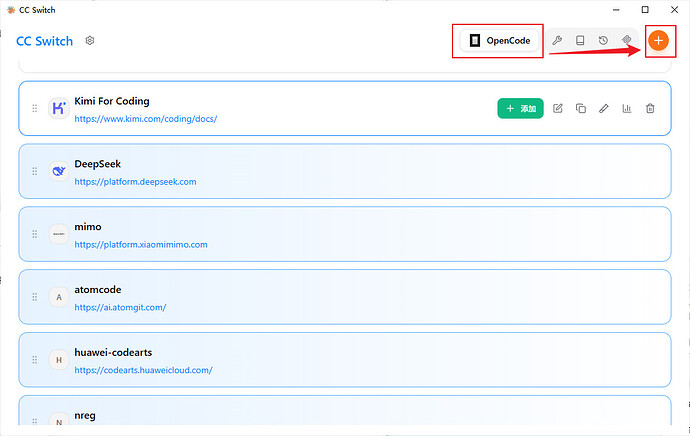This screenshot has height=436, width=690.
Task: Open the history clock icon
Action: click(x=603, y=40)
